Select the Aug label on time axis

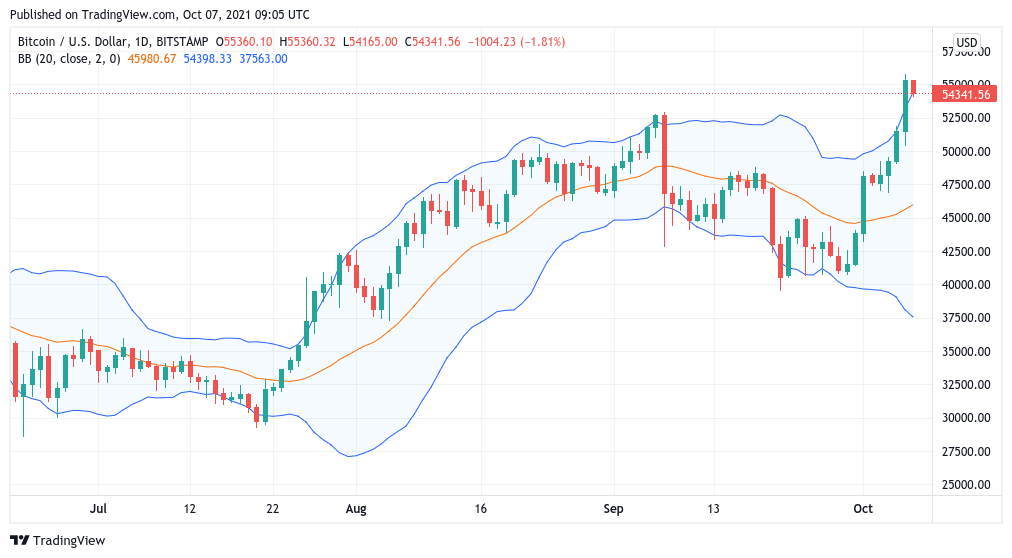(x=355, y=509)
